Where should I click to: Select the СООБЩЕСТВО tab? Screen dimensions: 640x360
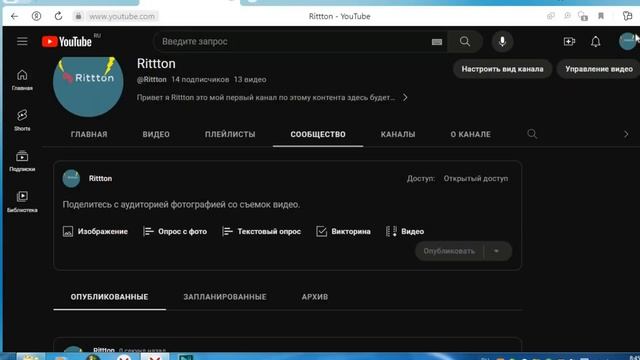coord(318,134)
